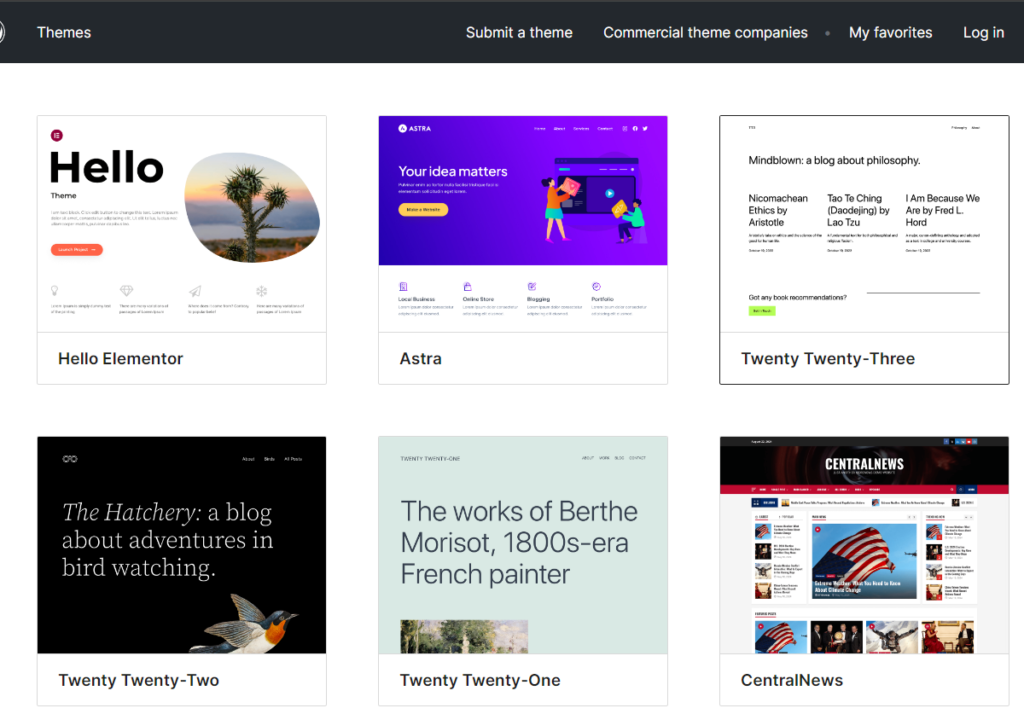Open the Themes directory home link

pos(64,32)
